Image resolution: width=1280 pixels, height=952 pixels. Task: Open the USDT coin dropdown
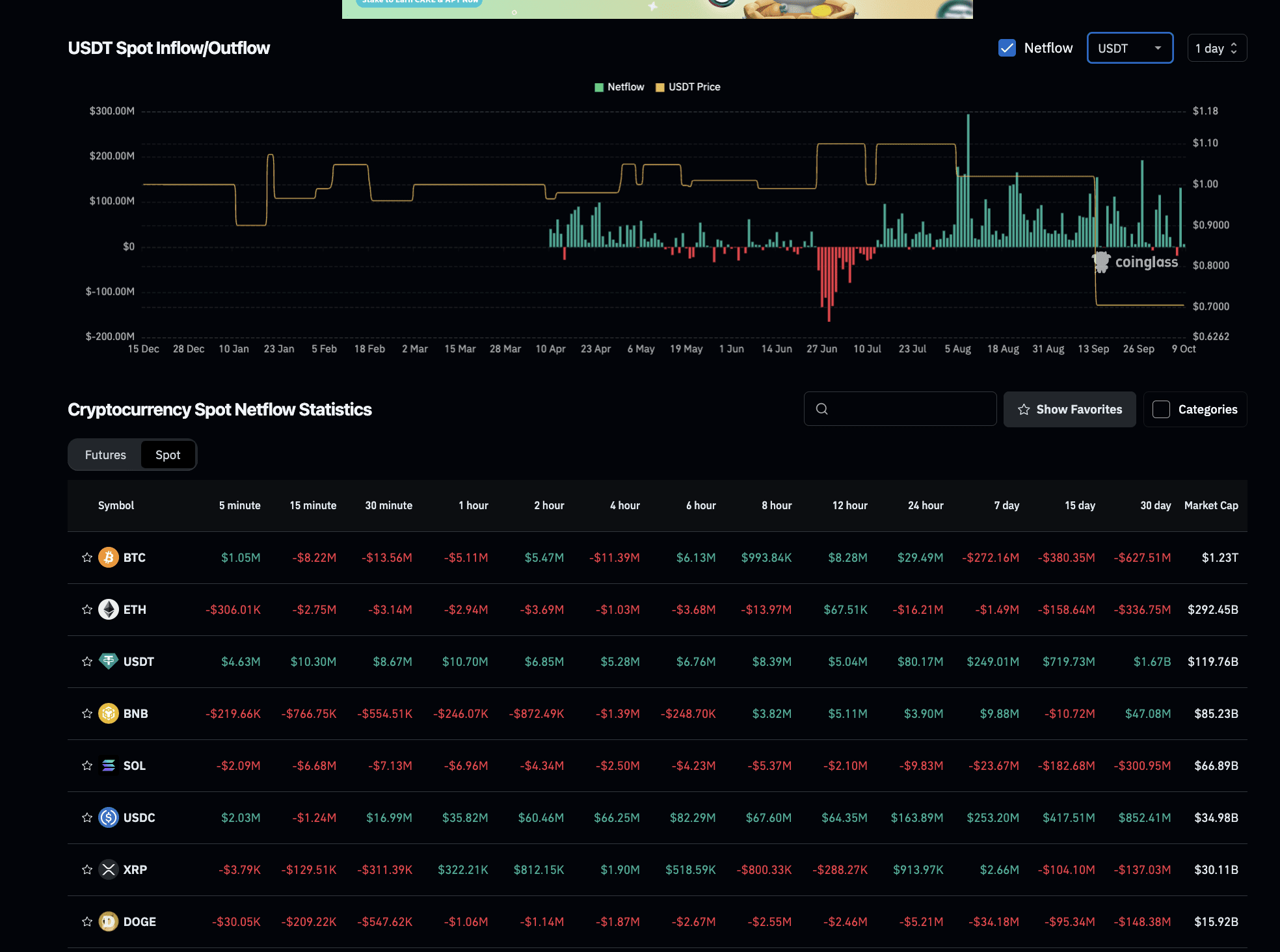(1130, 48)
